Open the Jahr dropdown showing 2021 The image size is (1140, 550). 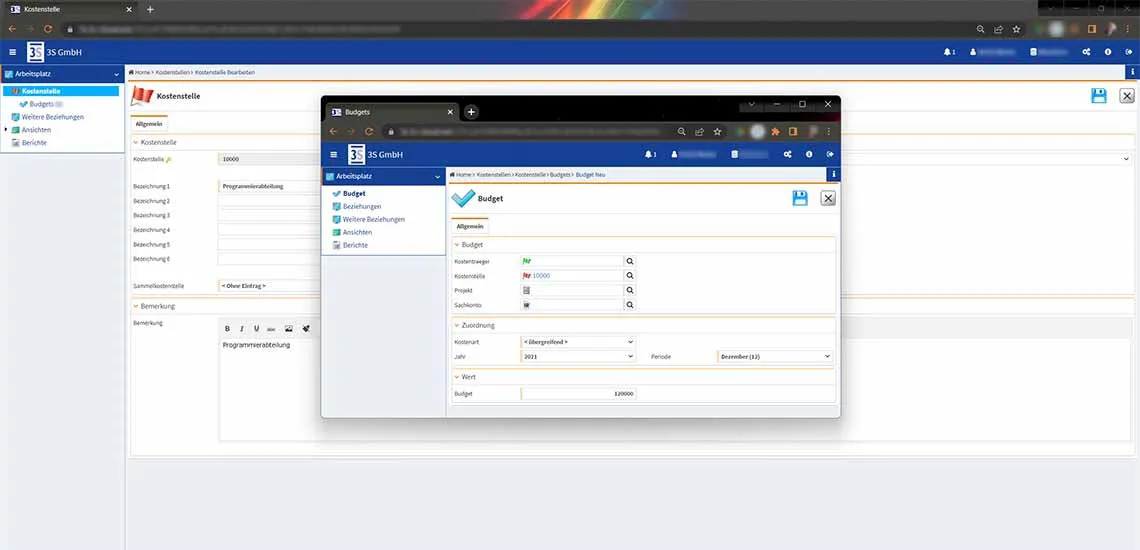coord(578,356)
